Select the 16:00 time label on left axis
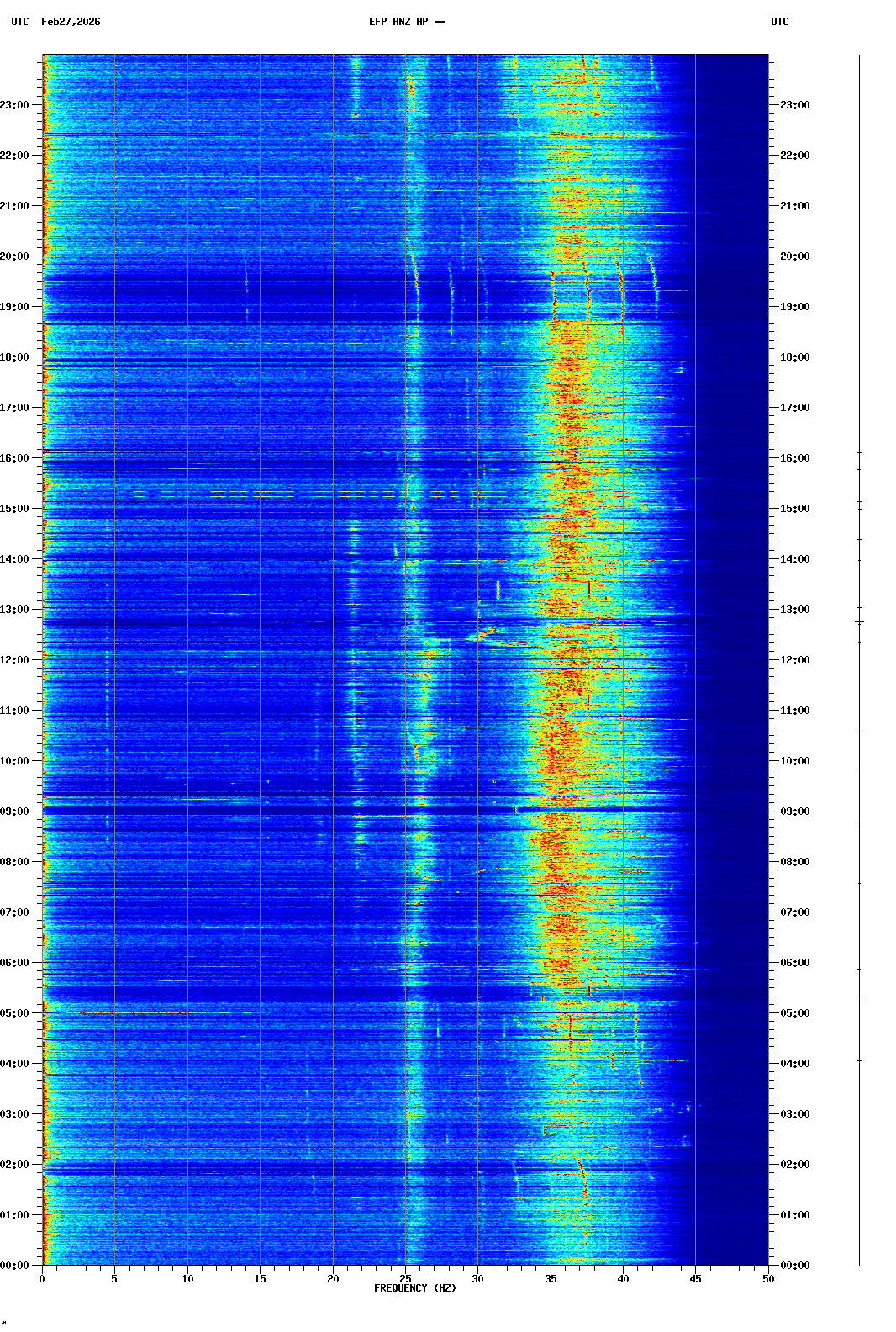This screenshot has width=896, height=1332. (x=15, y=458)
